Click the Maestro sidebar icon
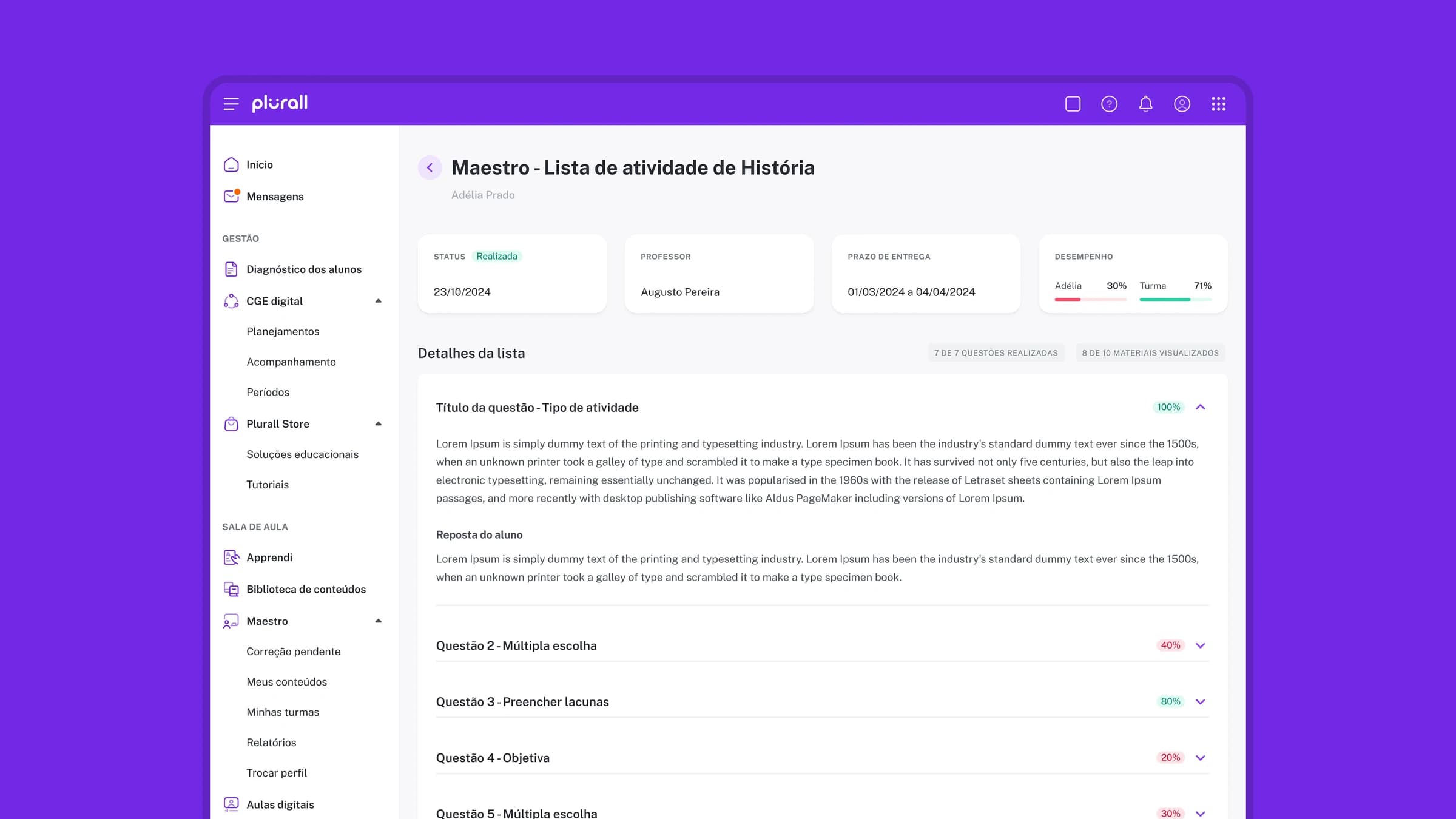 click(x=231, y=621)
